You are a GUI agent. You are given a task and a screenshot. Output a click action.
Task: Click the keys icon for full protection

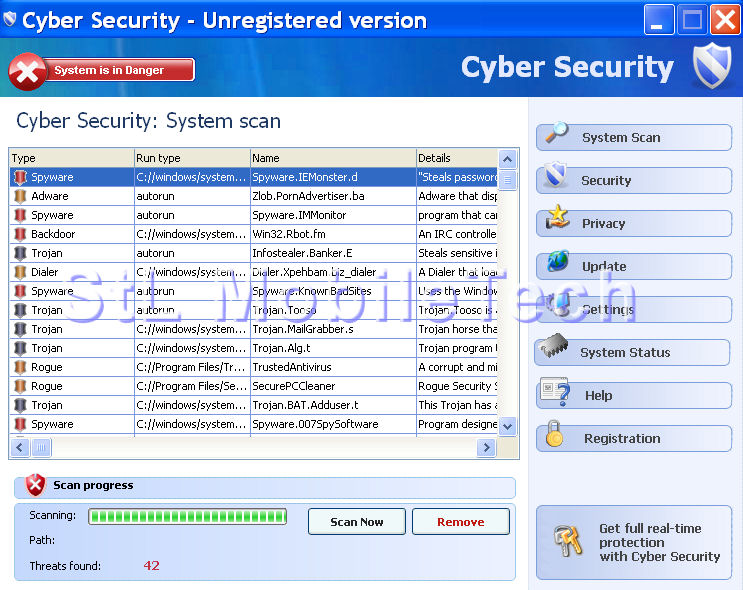[x=568, y=542]
